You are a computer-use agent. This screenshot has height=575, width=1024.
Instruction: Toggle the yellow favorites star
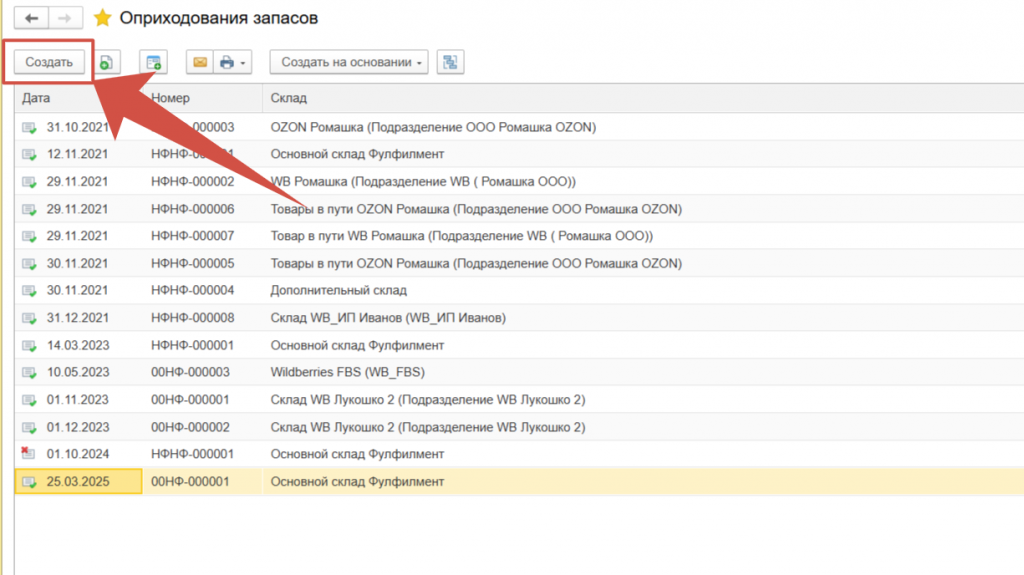(x=102, y=18)
